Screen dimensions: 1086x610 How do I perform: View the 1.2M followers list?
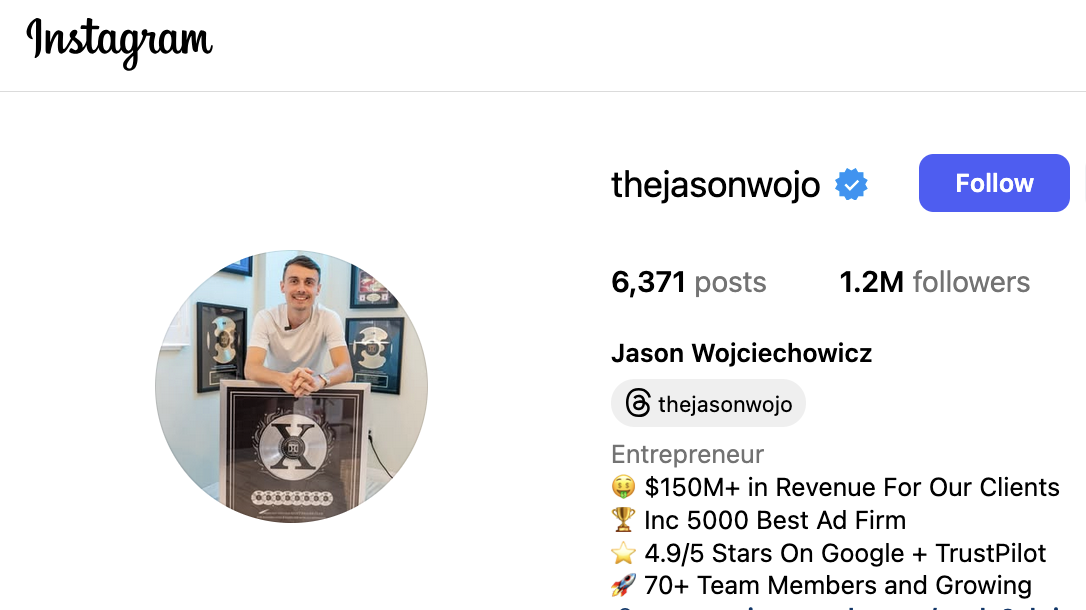tap(934, 282)
